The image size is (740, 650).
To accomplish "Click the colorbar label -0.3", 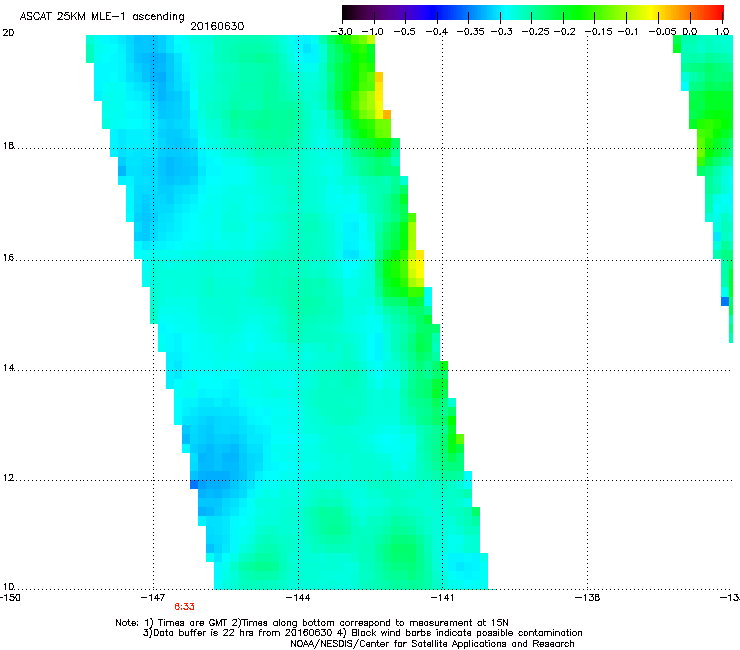I will click(x=502, y=32).
